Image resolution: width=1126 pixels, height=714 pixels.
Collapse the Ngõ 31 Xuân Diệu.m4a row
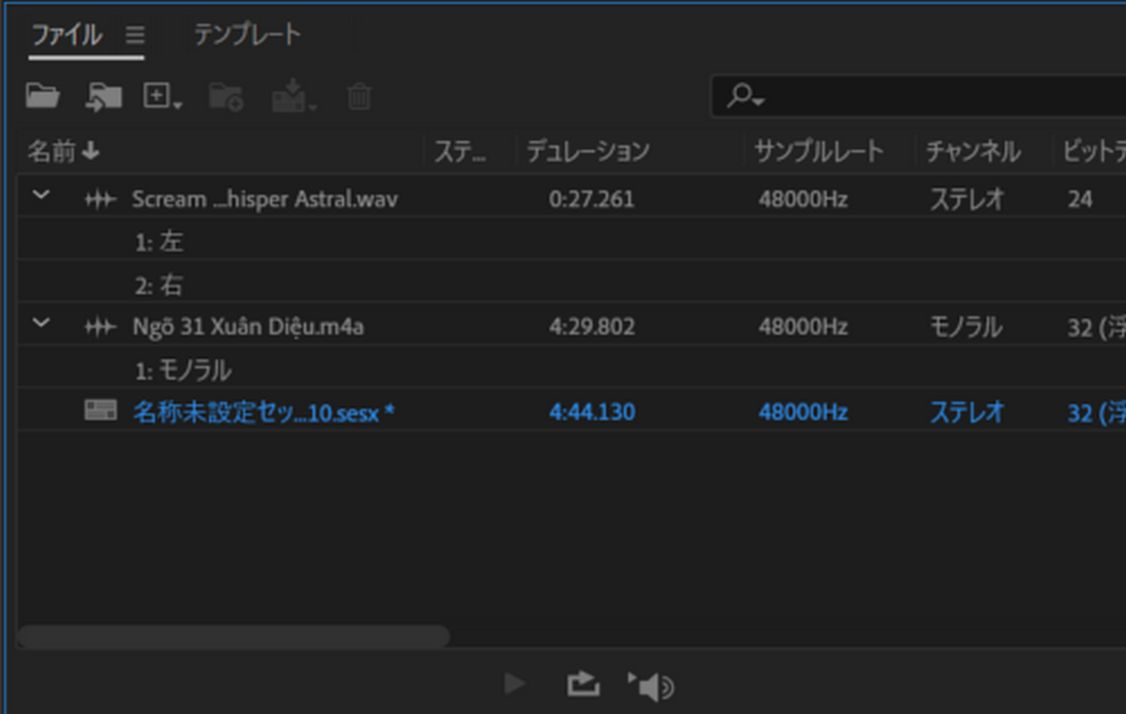point(42,323)
